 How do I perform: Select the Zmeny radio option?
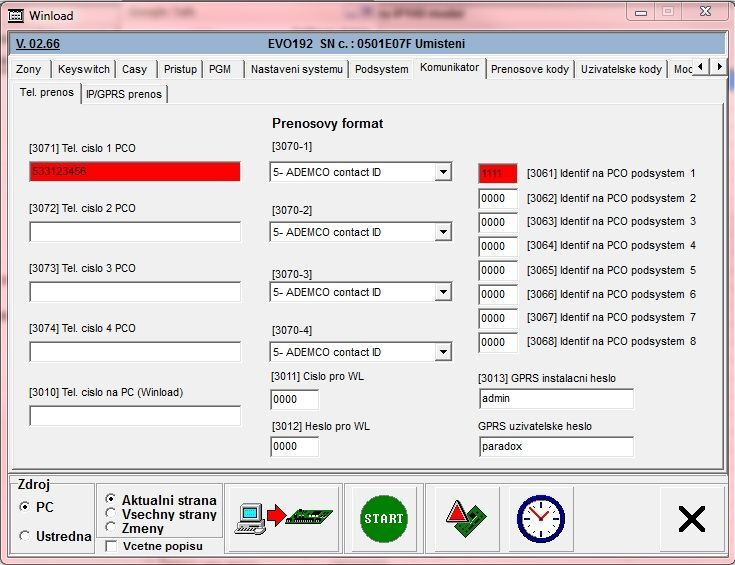click(x=111, y=528)
